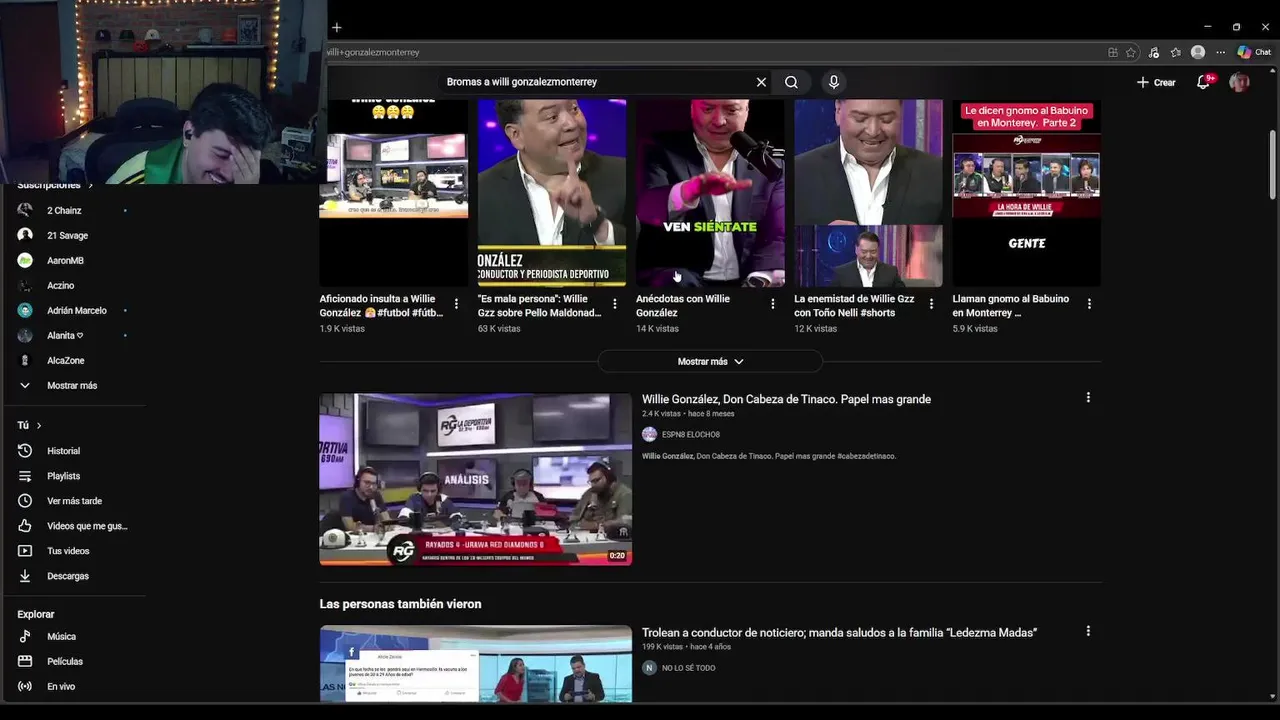The image size is (1280, 720).
Task: Open options for 'Aficionado insulta a Willie' short
Action: coord(456,304)
